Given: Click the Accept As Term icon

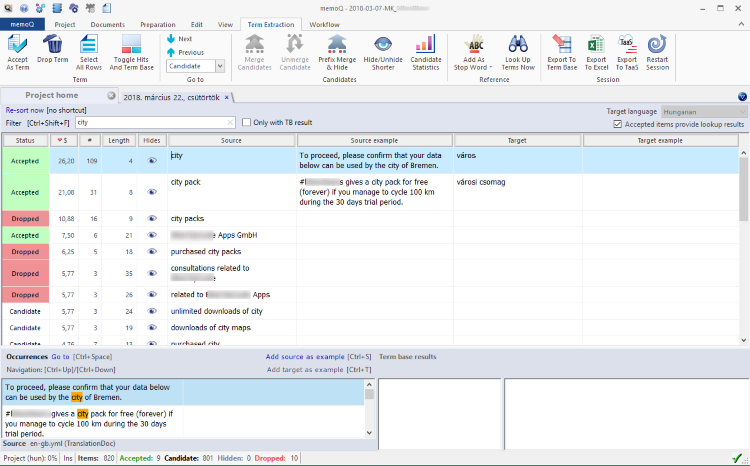Looking at the screenshot, I should 18,44.
